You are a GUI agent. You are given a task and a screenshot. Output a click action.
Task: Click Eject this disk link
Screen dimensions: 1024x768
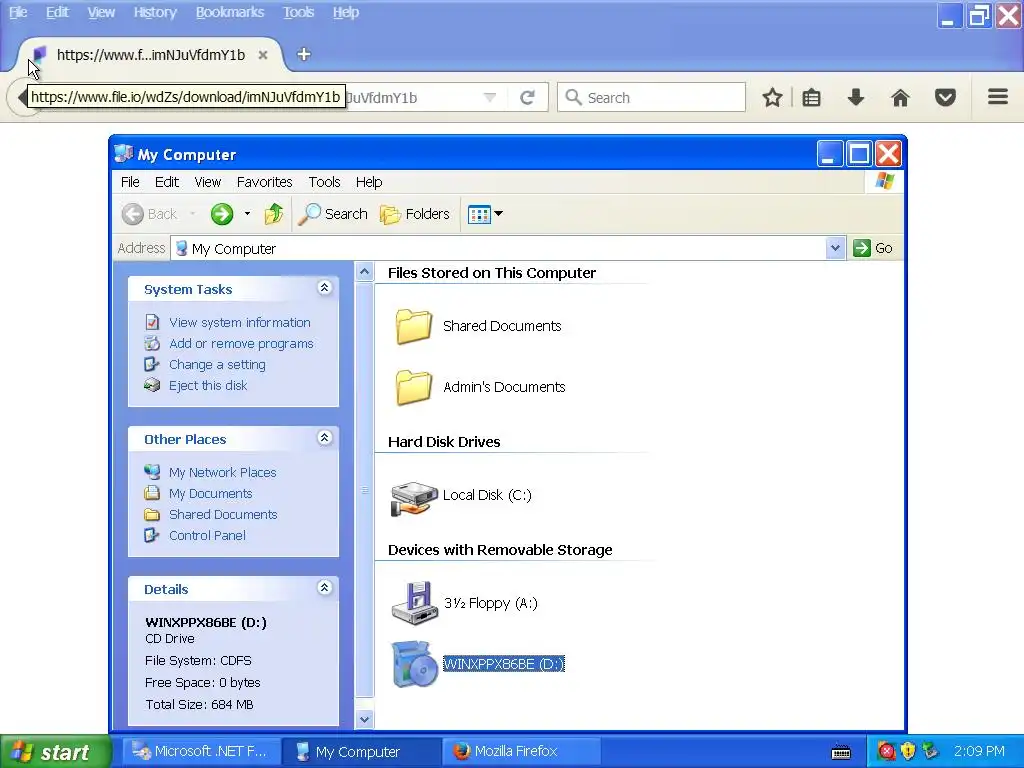click(208, 385)
